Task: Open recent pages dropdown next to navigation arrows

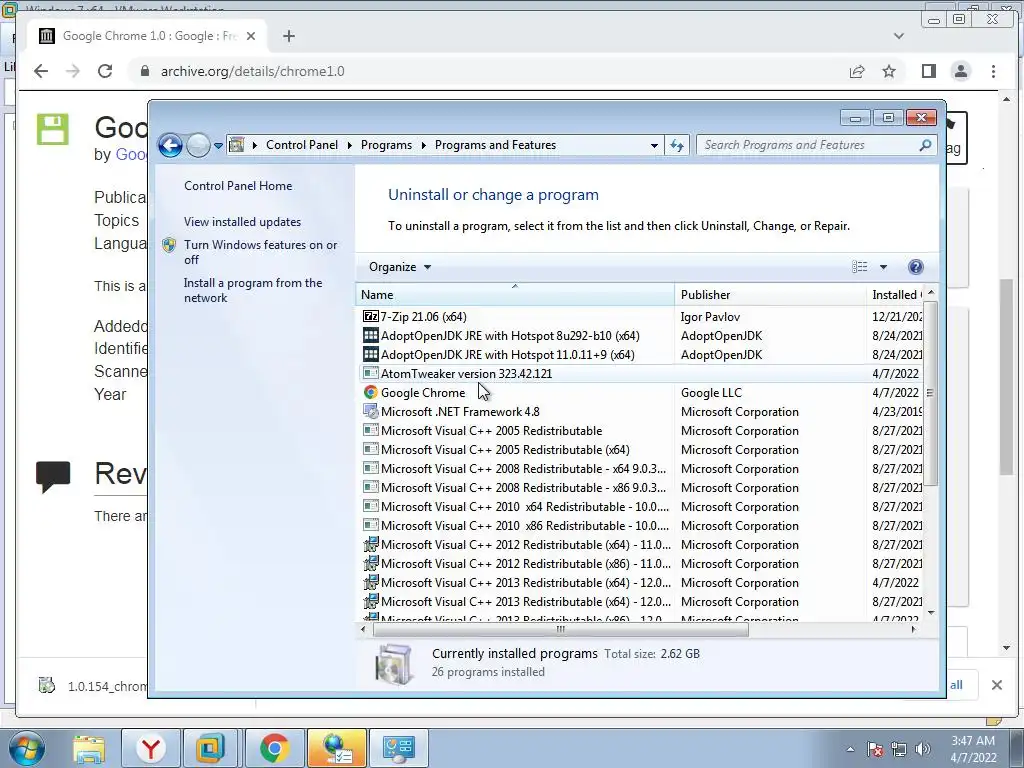Action: tap(218, 146)
